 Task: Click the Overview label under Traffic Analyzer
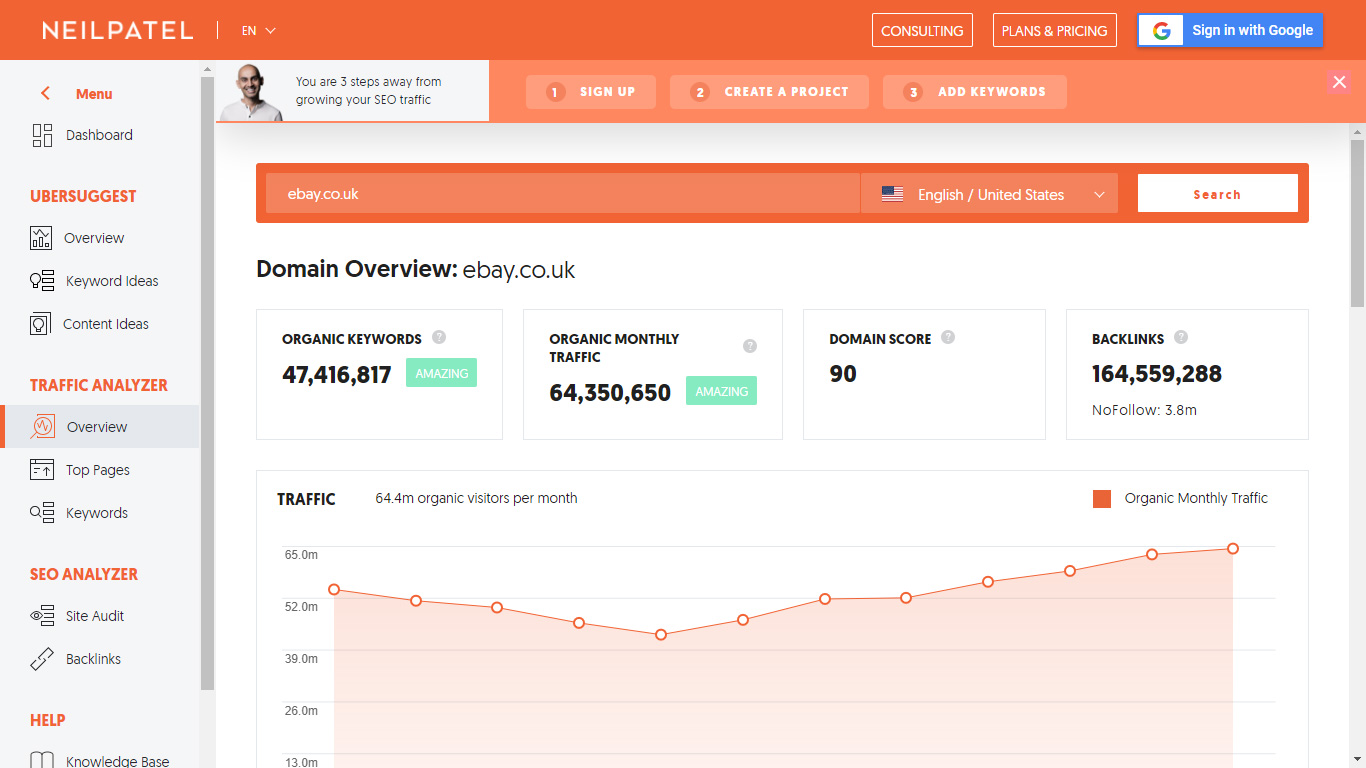coord(97,427)
